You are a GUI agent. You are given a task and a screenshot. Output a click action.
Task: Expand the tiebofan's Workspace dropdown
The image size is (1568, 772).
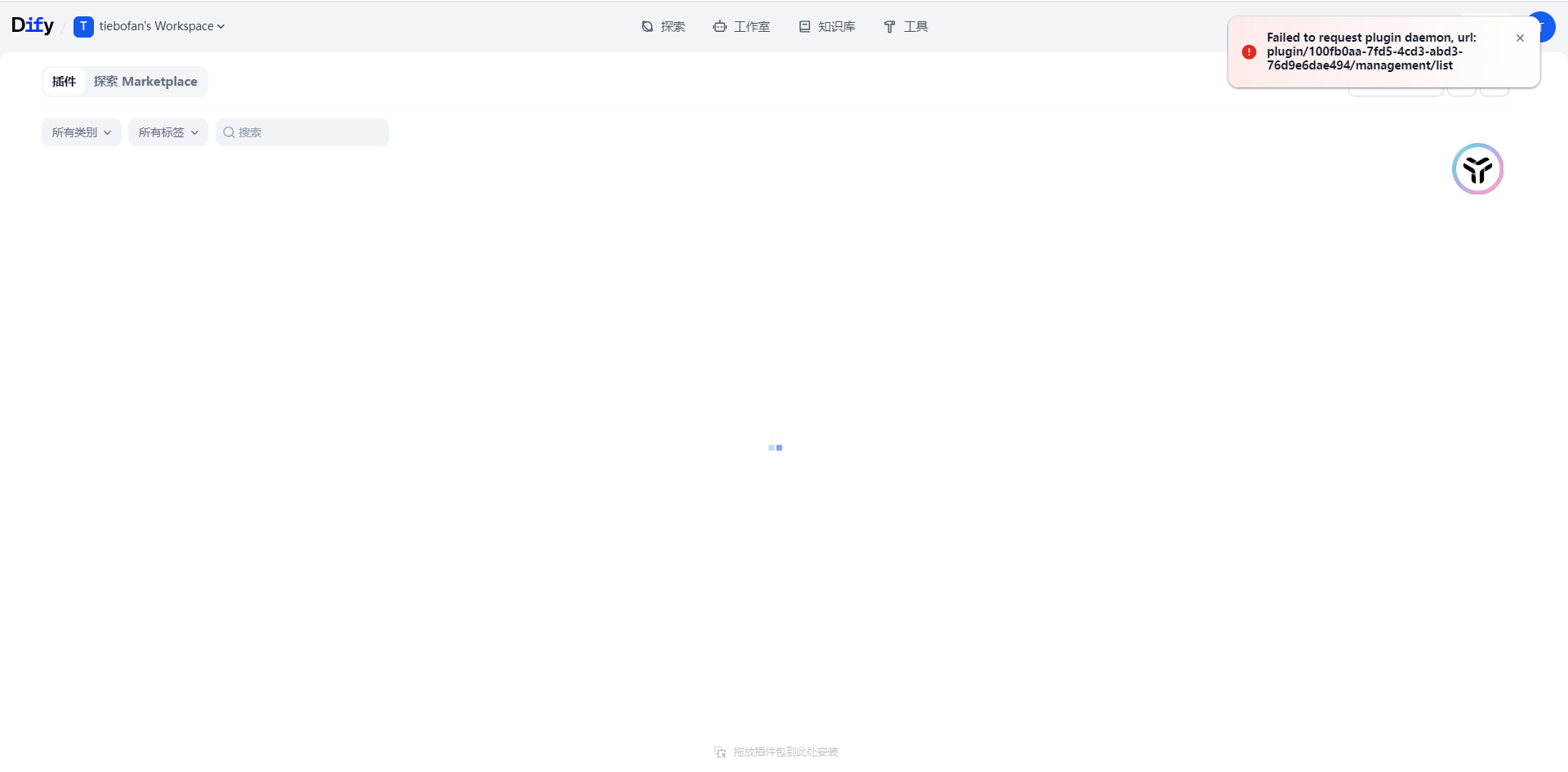(161, 26)
